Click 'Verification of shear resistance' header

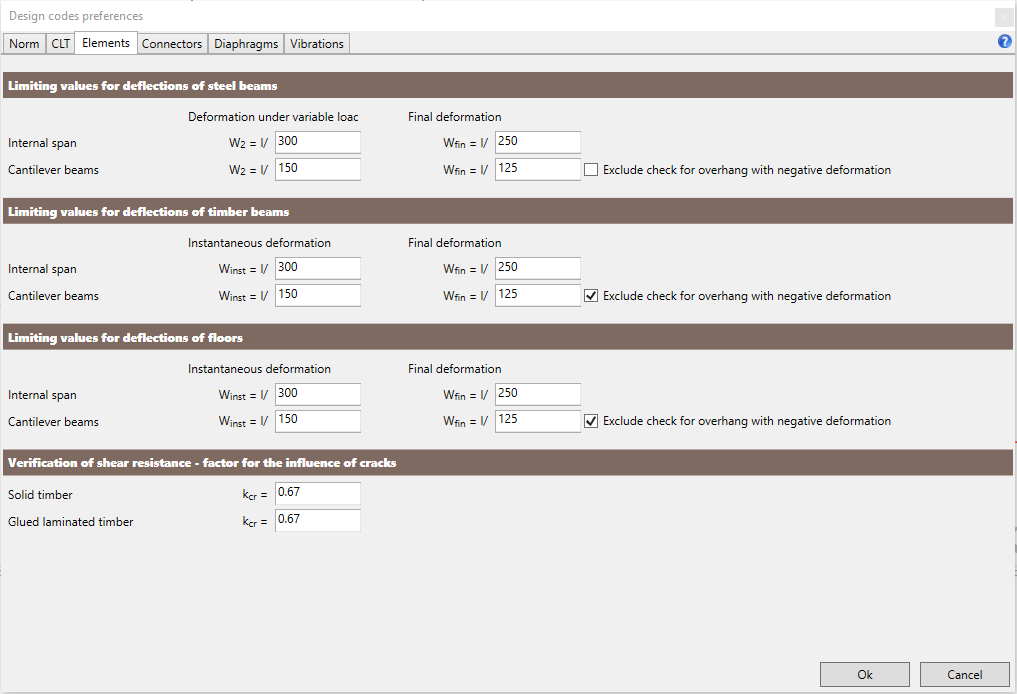pyautogui.click(x=508, y=462)
